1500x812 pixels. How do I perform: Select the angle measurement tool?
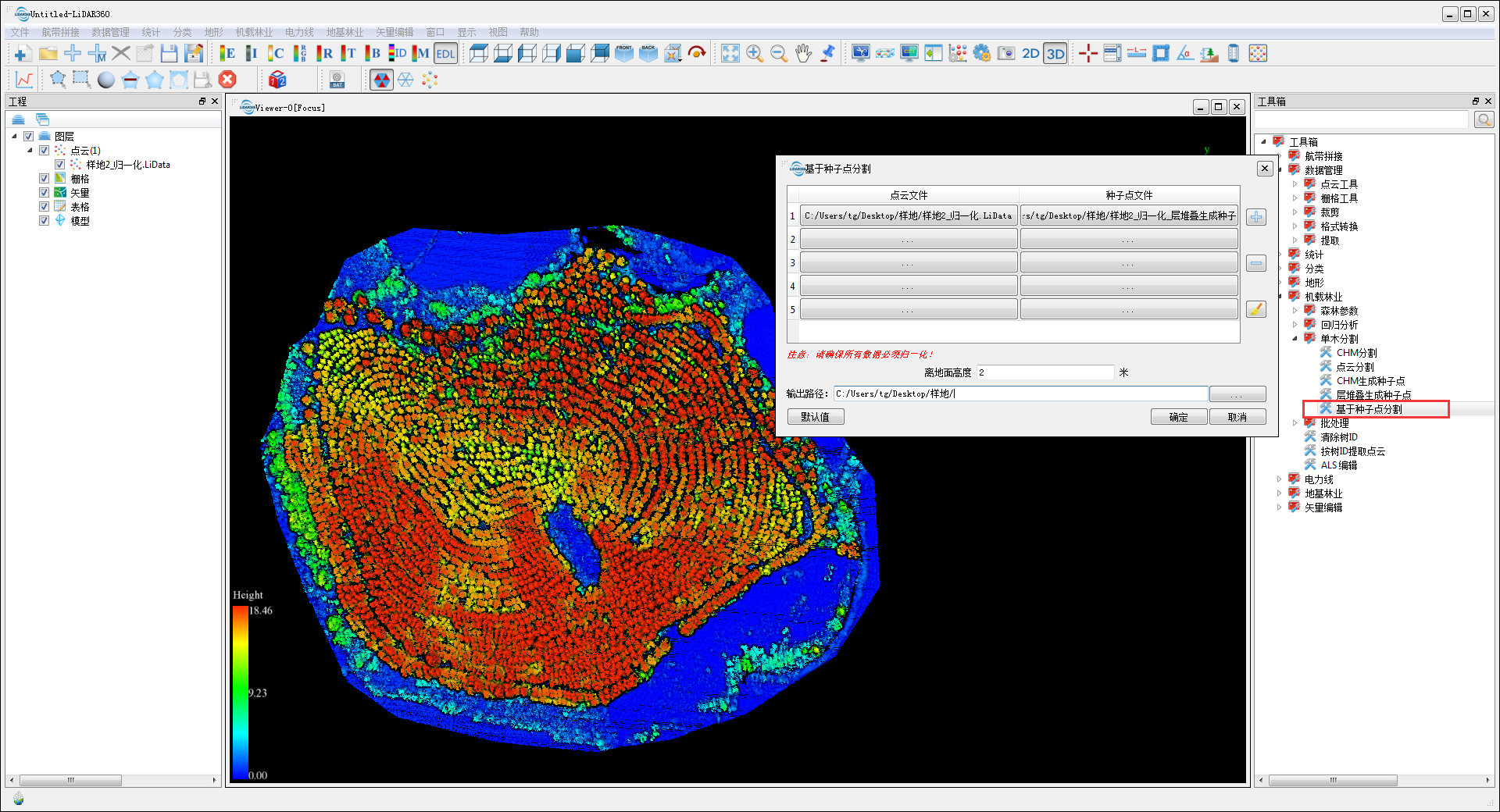1185,53
